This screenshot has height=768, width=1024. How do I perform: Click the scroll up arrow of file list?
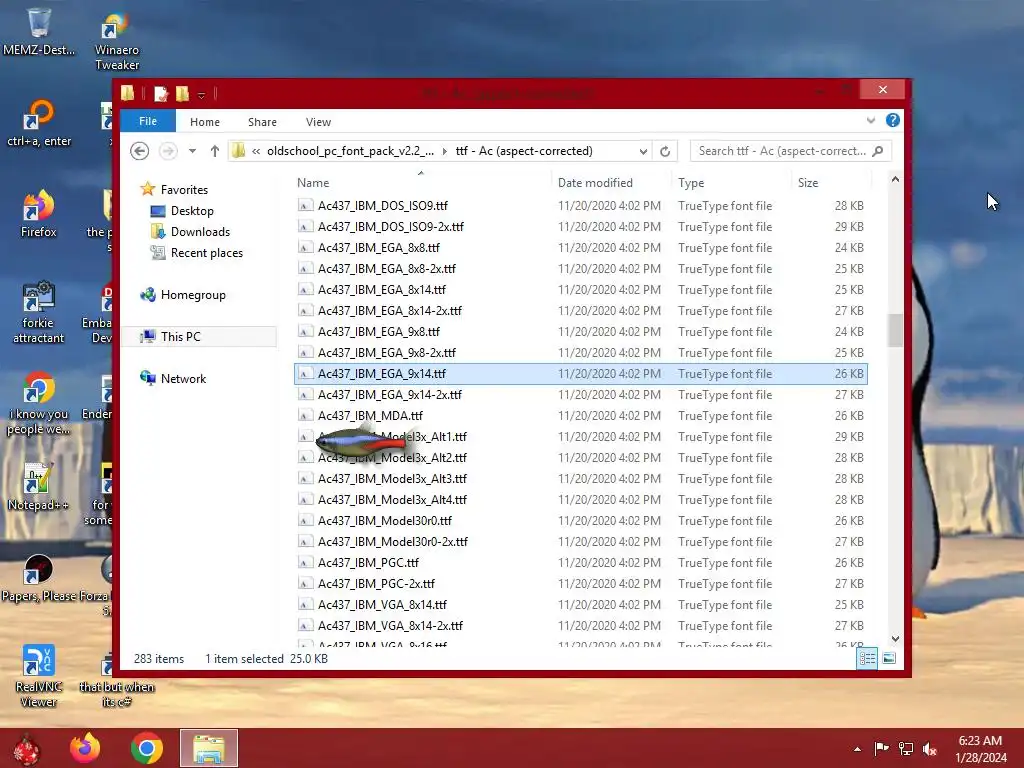tap(895, 180)
